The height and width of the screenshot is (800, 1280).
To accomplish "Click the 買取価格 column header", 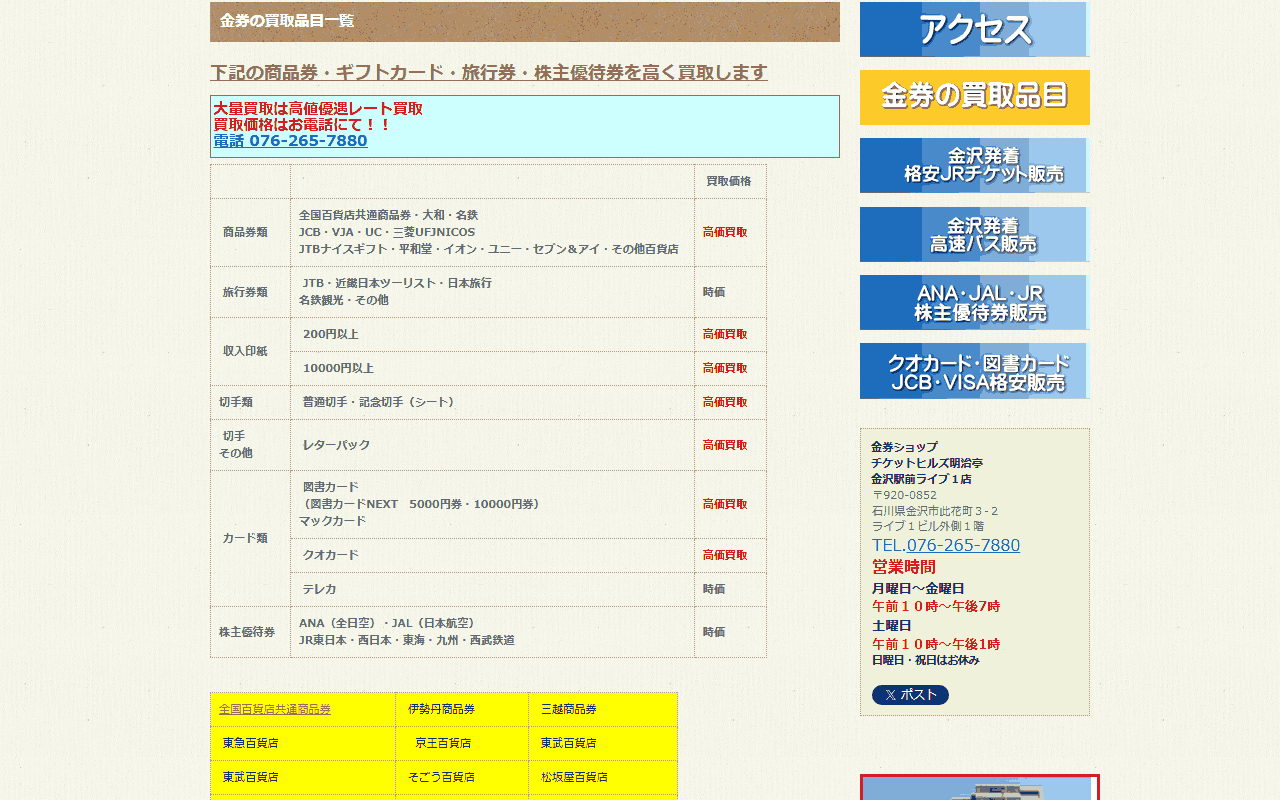I will (729, 181).
